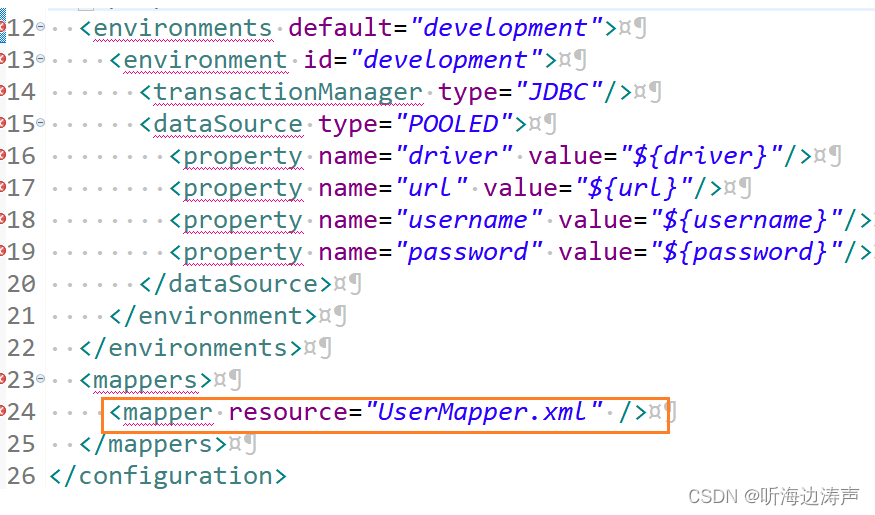Click the "${username}" value

(x=746, y=220)
